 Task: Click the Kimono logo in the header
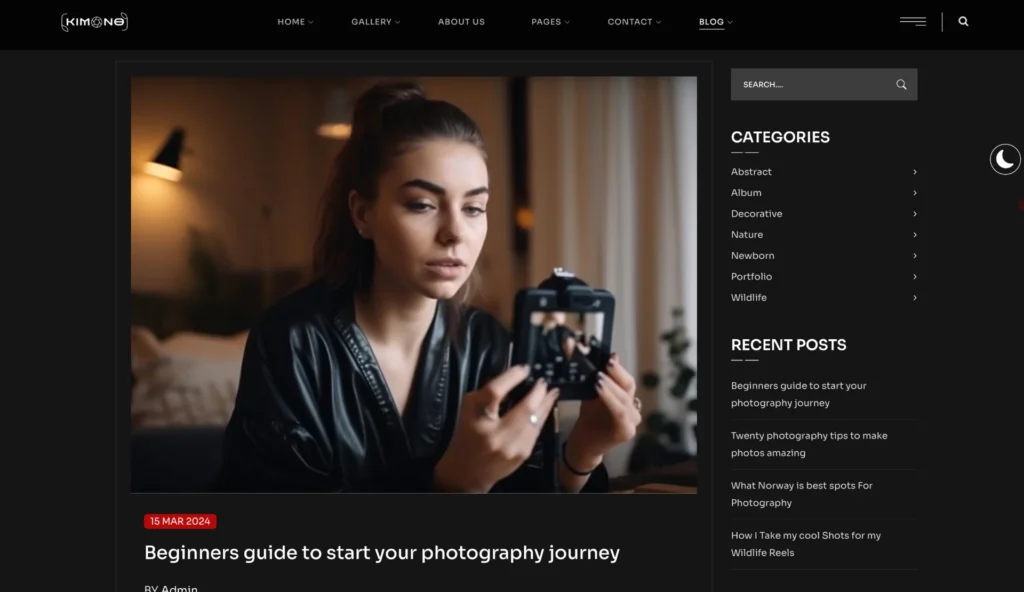94,22
